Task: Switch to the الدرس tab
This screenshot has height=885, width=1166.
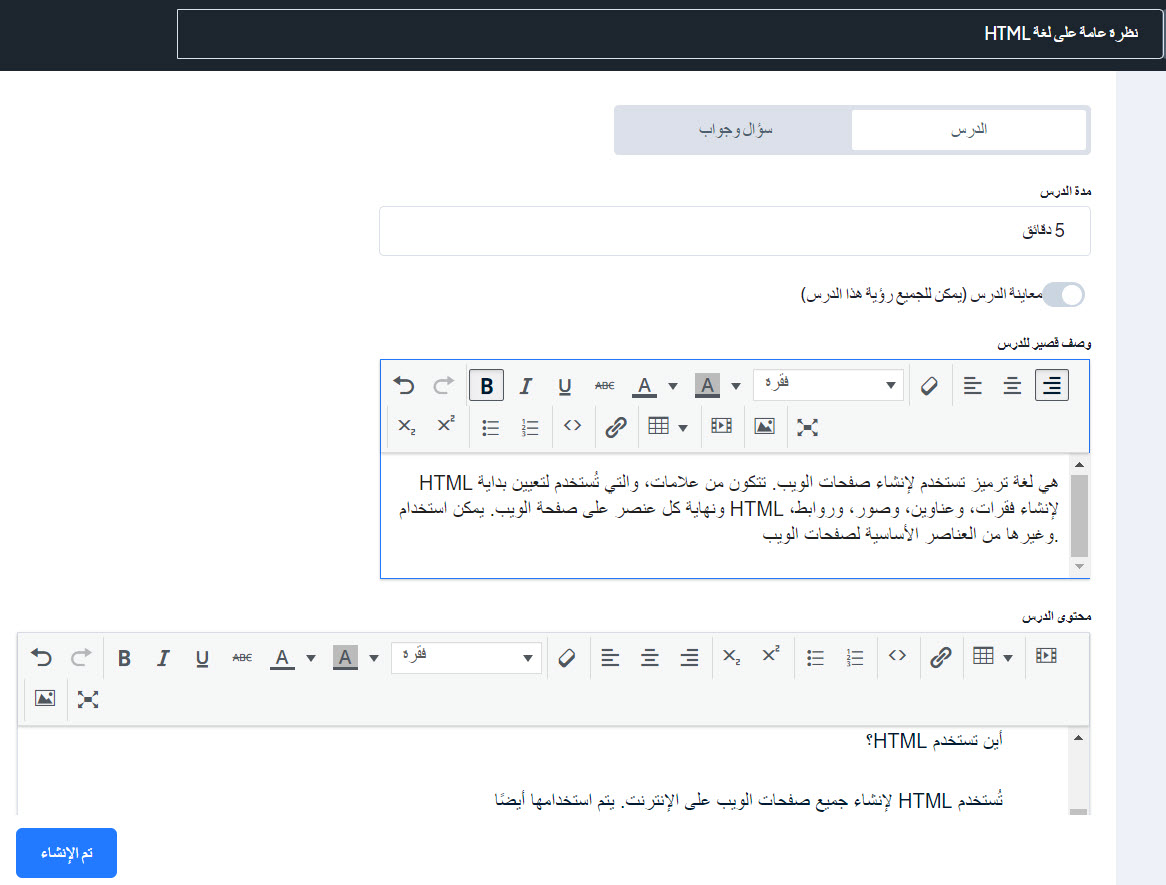Action: [968, 130]
